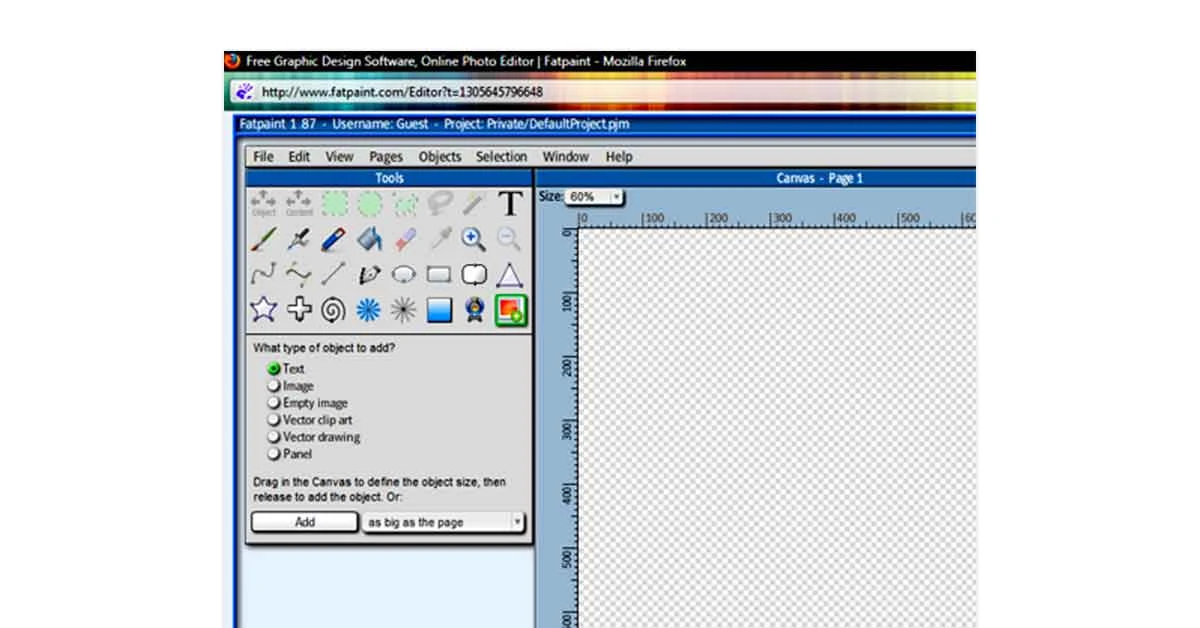Choose the Vector clip art option
The width and height of the screenshot is (1200, 628).
pos(274,420)
